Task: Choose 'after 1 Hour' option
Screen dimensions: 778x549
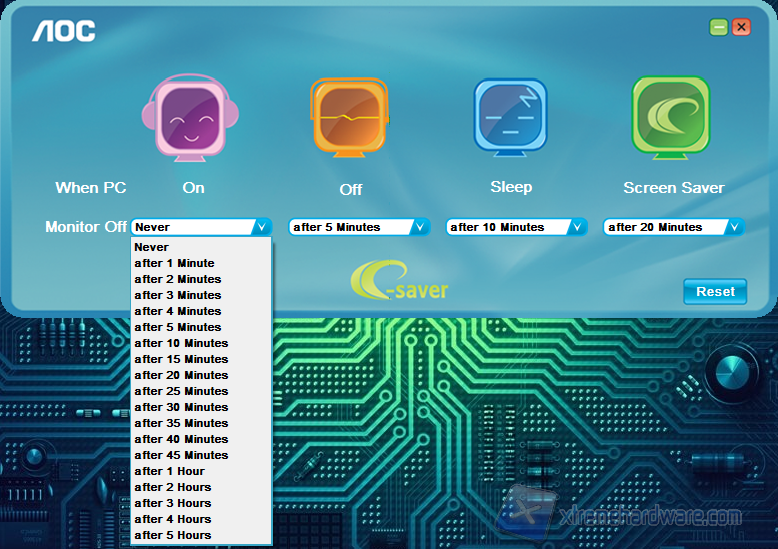Action: [169, 471]
